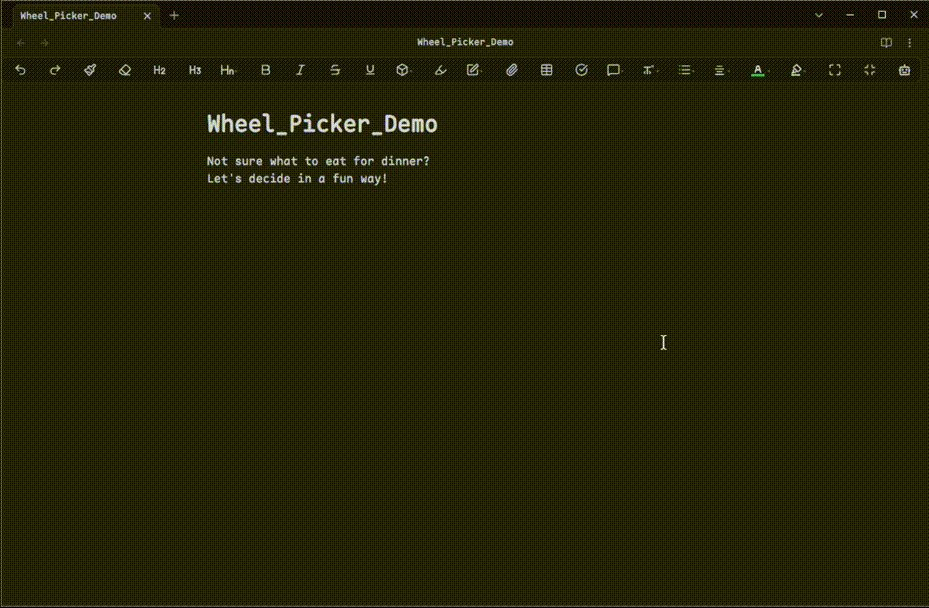
Task: Click the shrink/collapse arrows icon
Action: tap(870, 70)
